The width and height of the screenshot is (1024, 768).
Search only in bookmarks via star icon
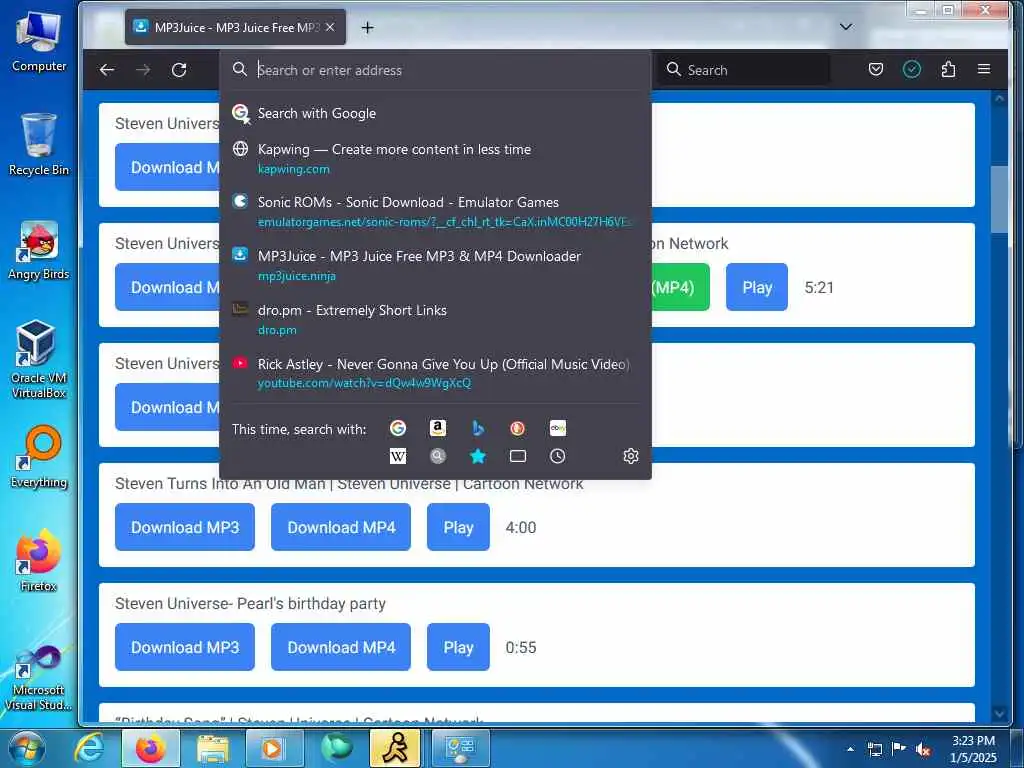(478, 456)
